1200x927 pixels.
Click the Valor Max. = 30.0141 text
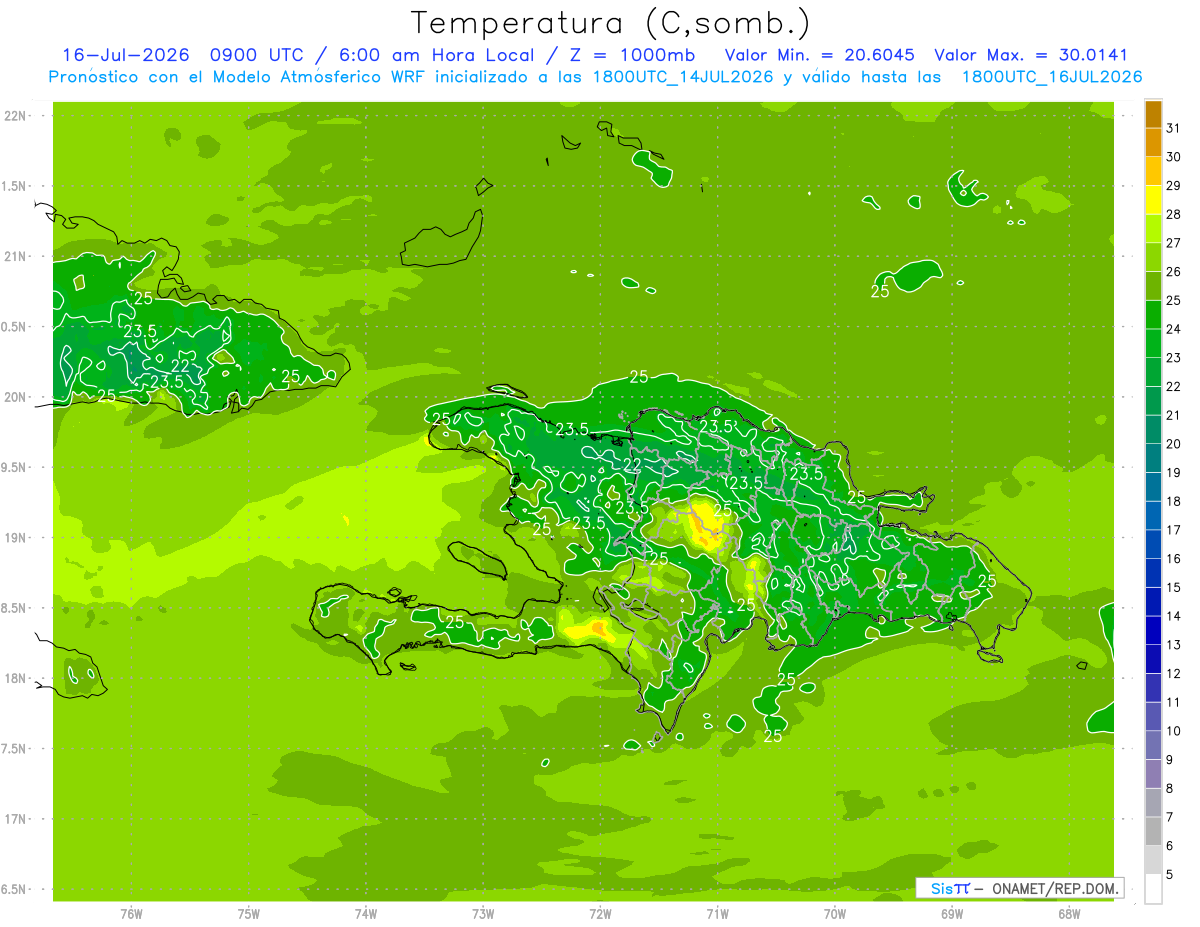[x=1031, y=55]
